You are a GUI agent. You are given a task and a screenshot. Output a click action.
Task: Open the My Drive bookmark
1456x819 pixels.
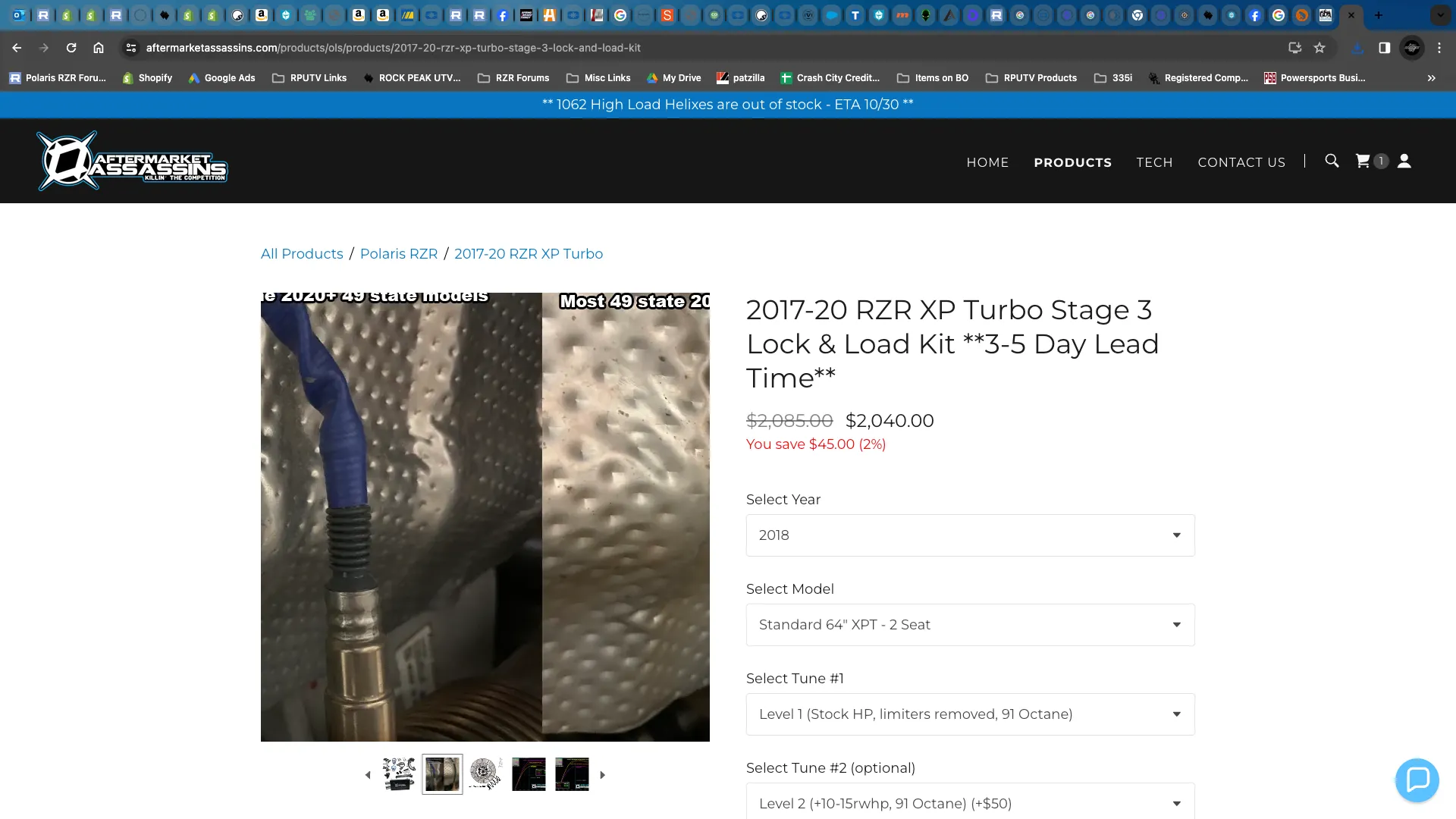tap(673, 78)
